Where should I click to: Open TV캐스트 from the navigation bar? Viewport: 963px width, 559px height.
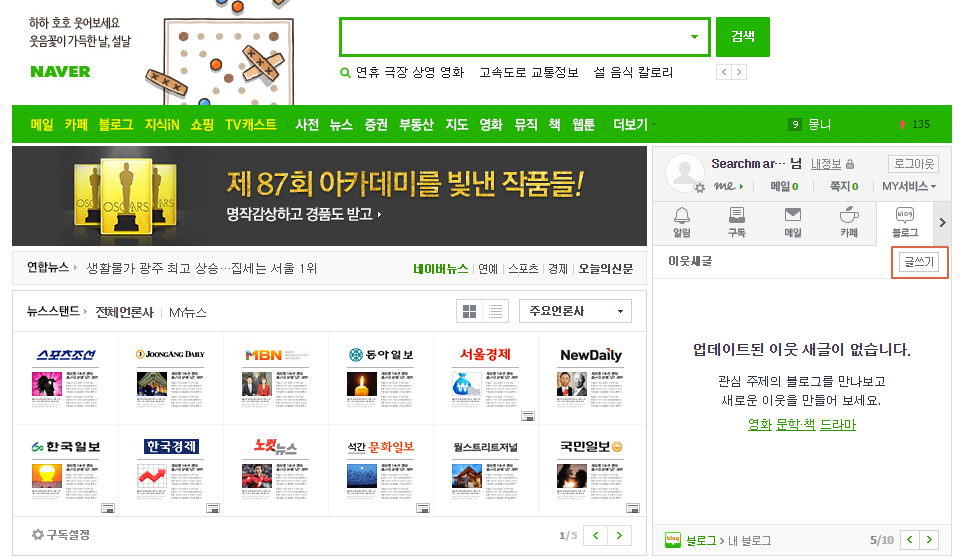click(251, 125)
